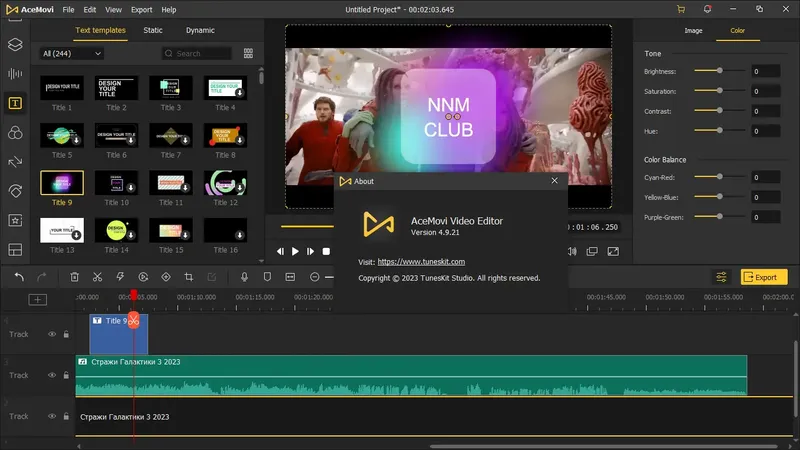Select the Title 12 template thumbnail

(x=225, y=184)
